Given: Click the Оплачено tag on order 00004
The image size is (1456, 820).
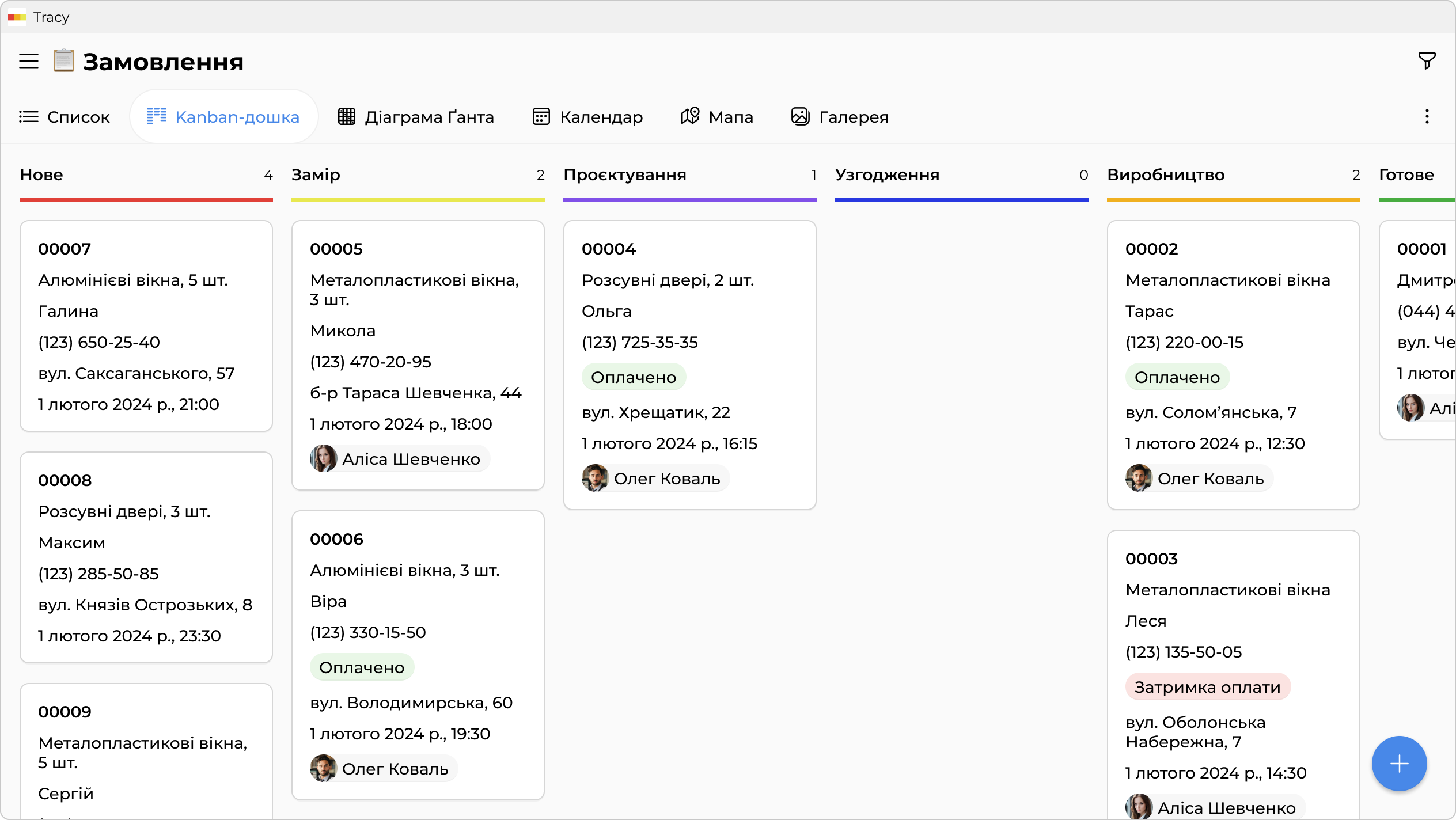Looking at the screenshot, I should (634, 377).
